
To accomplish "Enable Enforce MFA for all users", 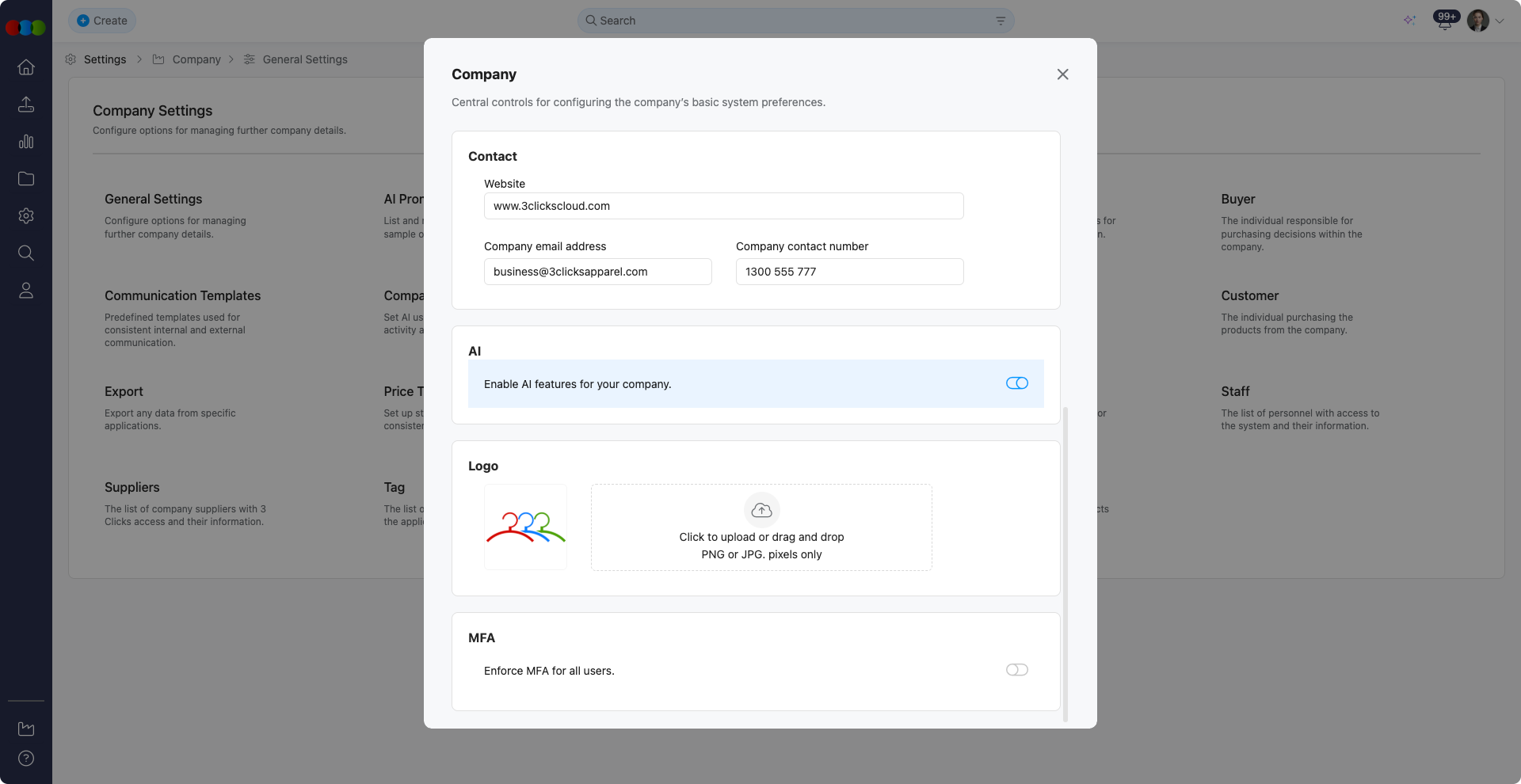I will (1016, 669).
